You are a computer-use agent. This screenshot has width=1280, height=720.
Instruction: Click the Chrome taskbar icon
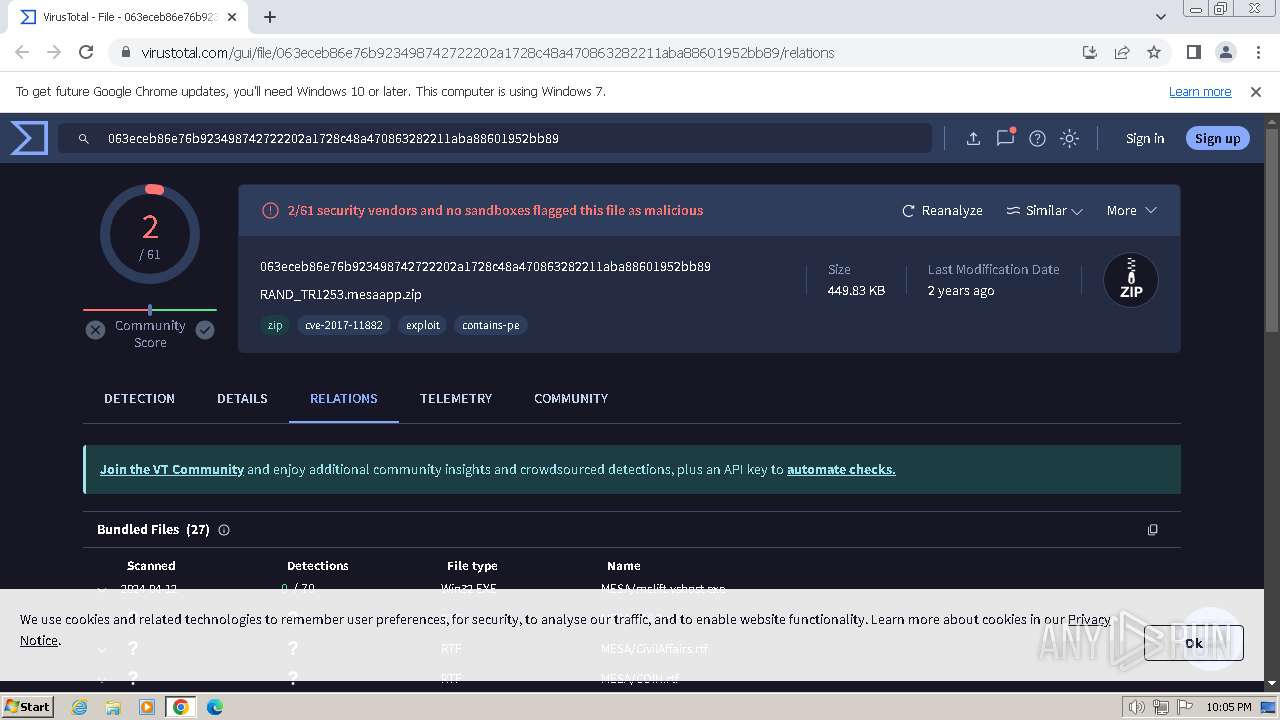(181, 707)
